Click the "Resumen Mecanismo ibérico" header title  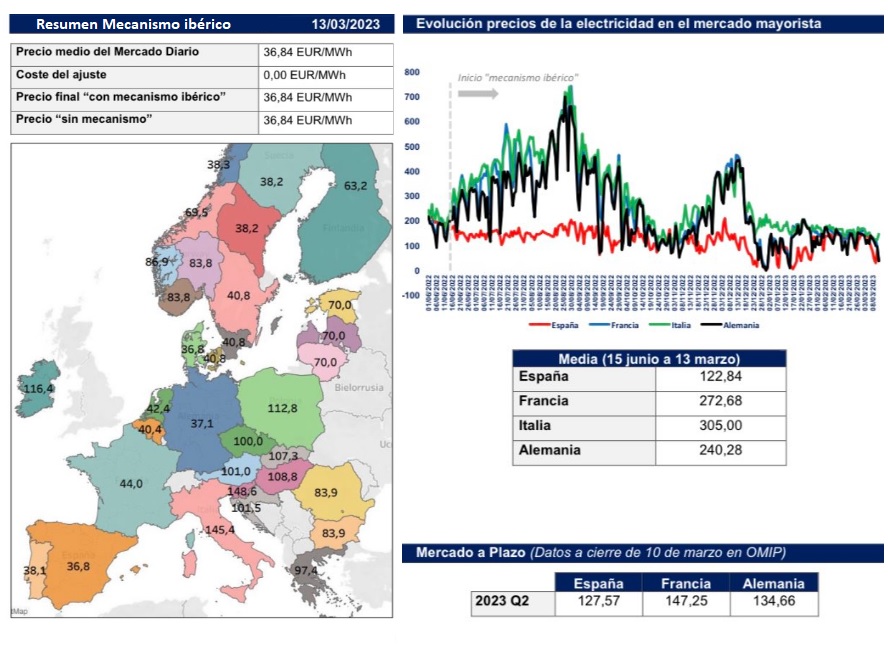[x=133, y=24]
